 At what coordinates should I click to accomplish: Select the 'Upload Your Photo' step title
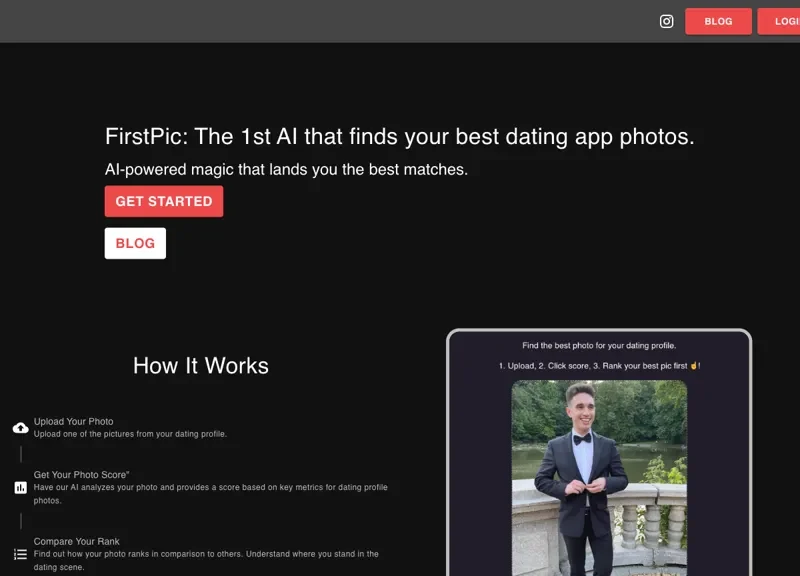click(x=73, y=422)
